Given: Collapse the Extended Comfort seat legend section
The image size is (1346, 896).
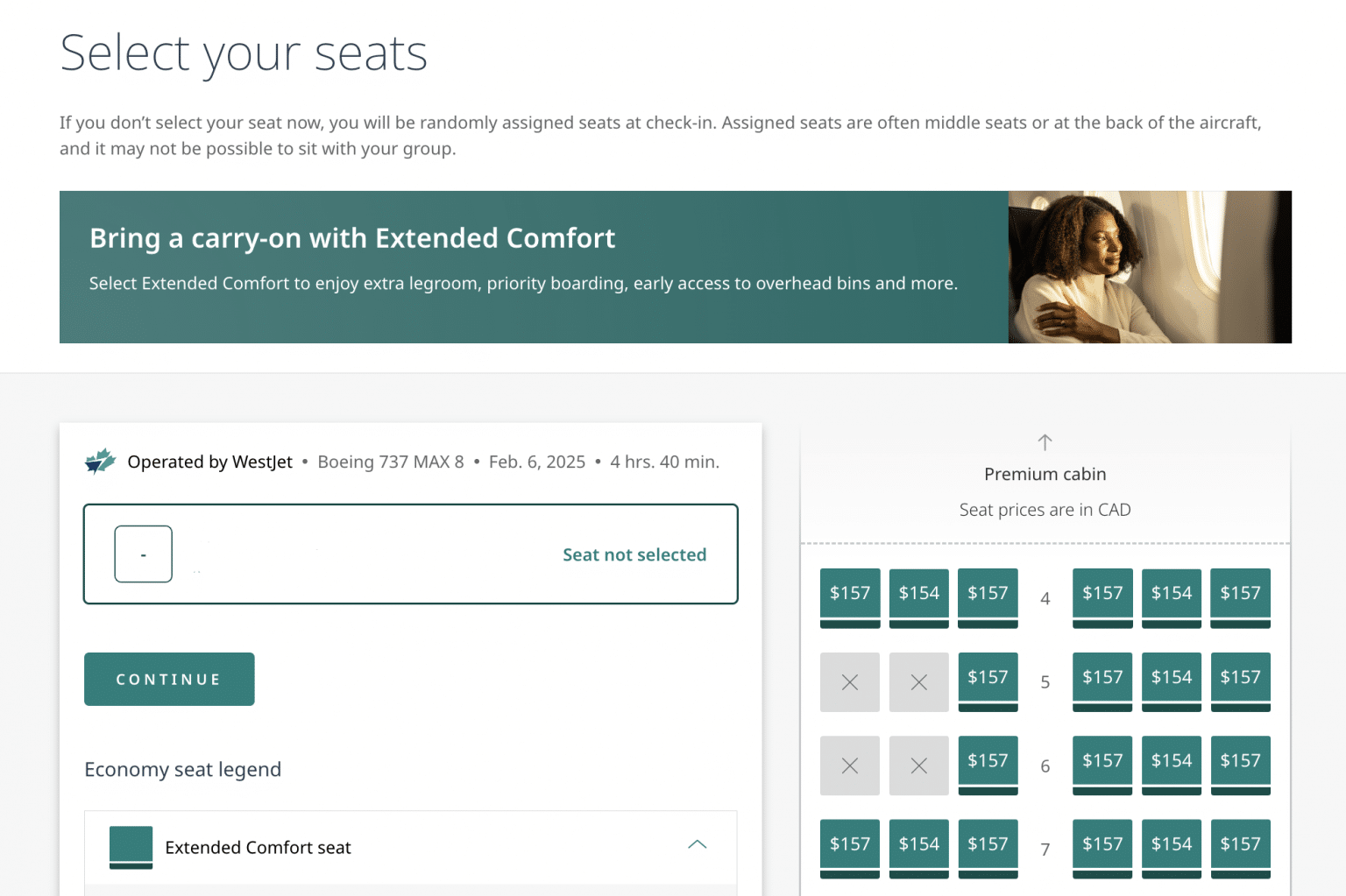Looking at the screenshot, I should (698, 844).
